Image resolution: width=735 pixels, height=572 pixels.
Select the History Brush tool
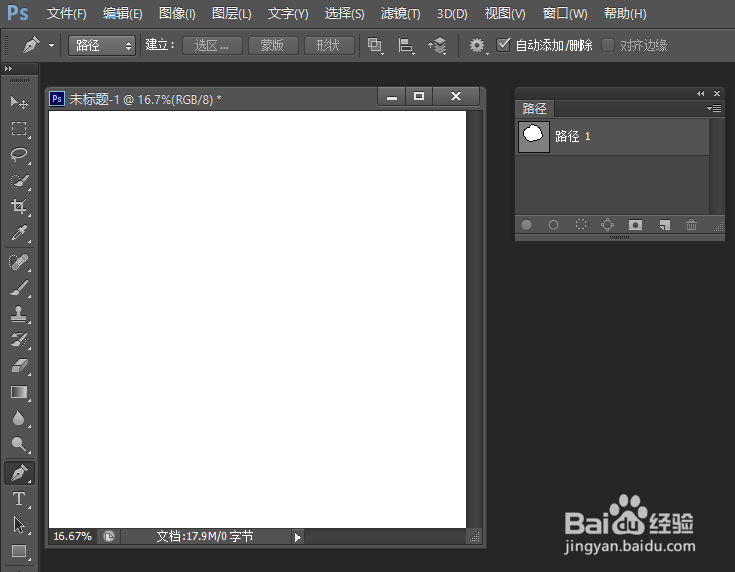click(x=19, y=339)
